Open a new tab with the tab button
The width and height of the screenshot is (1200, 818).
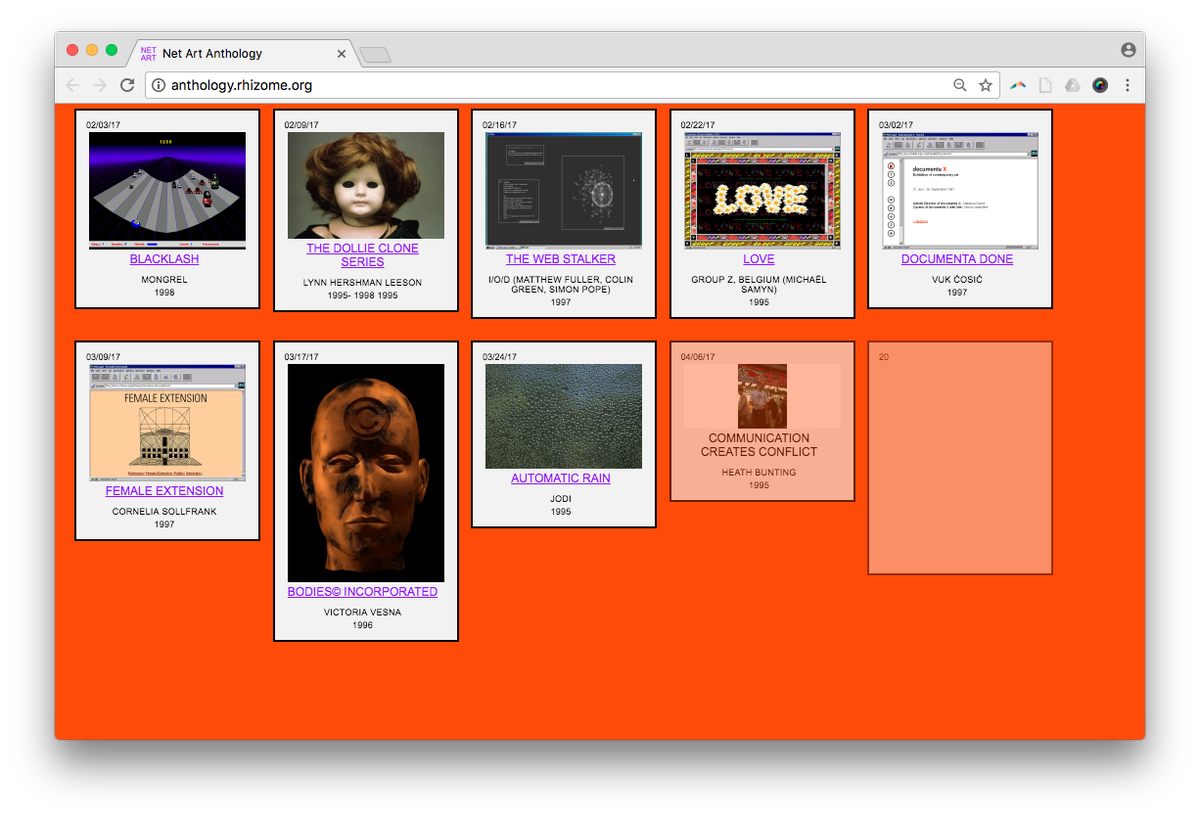[x=375, y=54]
